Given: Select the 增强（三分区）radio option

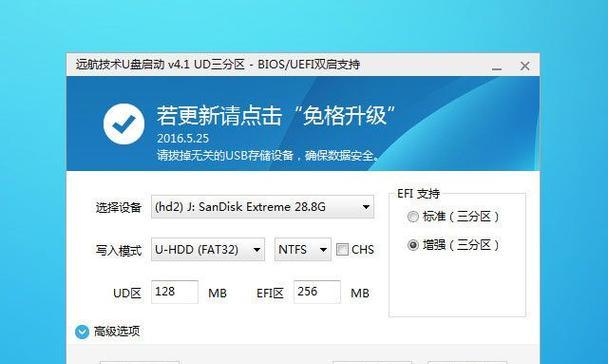Looking at the screenshot, I should tap(413, 245).
